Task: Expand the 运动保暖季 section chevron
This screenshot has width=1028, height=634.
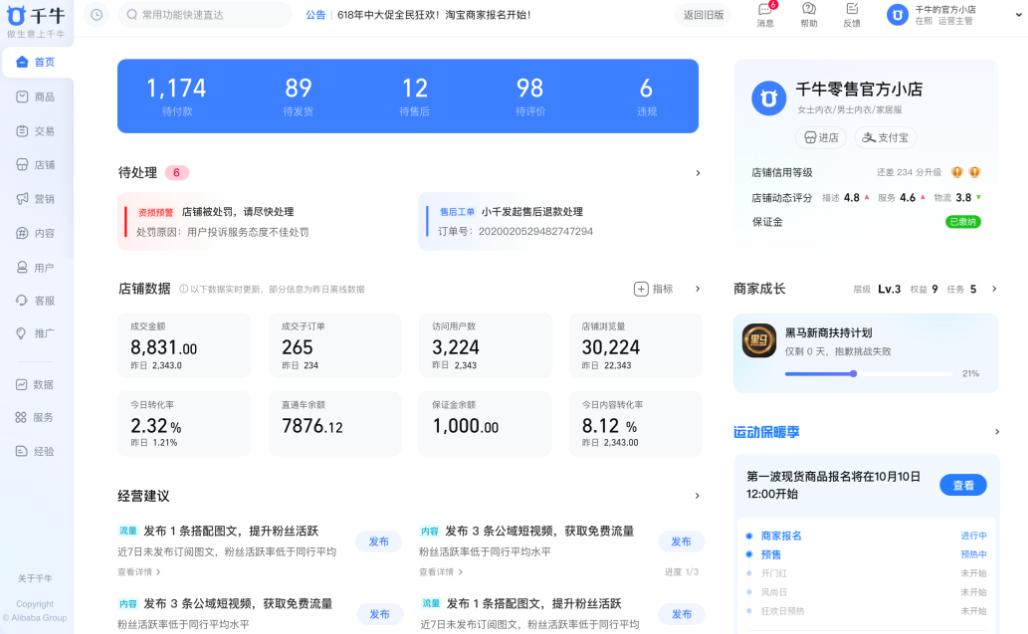Action: click(997, 432)
